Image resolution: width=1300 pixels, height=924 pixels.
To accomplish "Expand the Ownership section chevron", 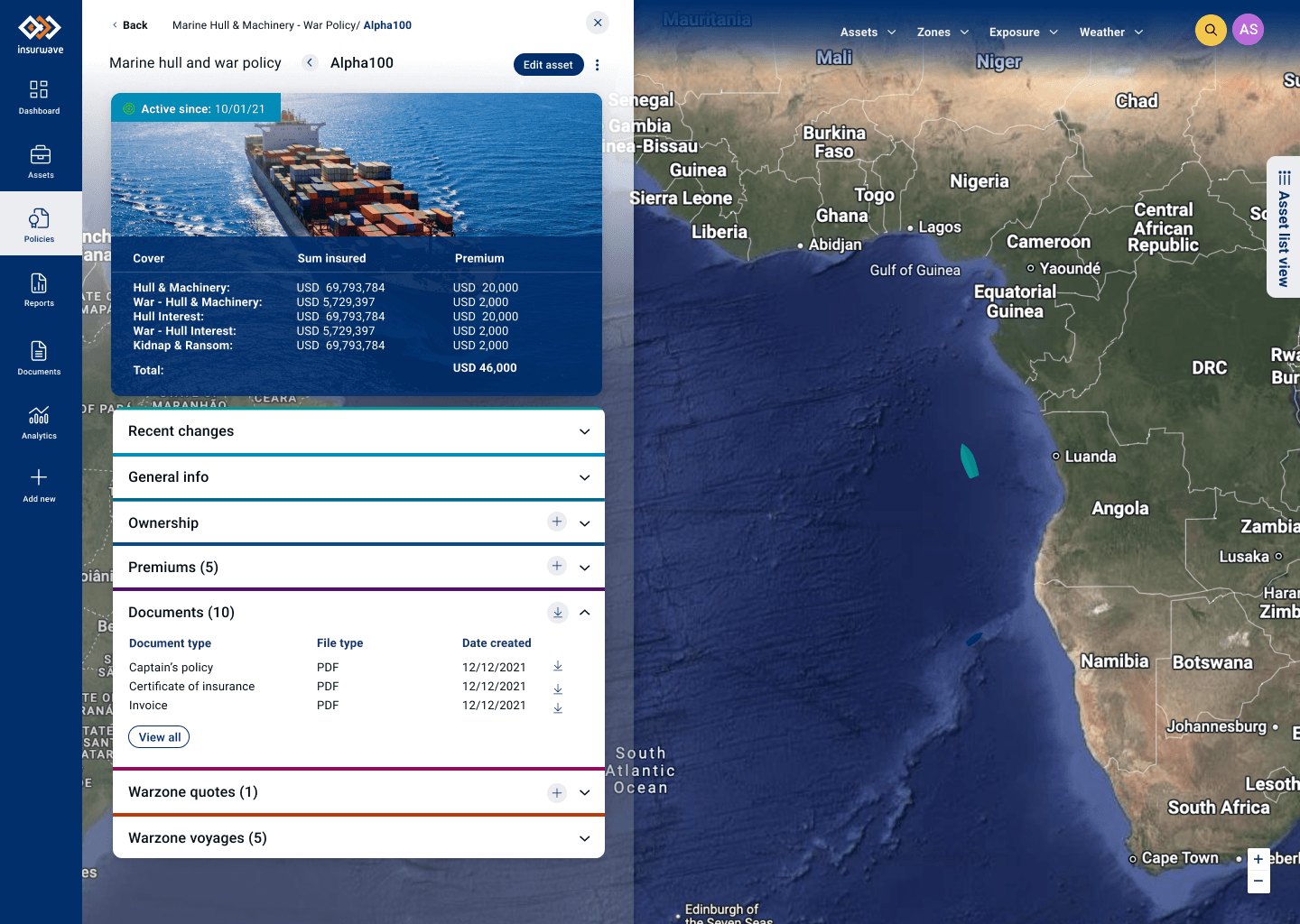I will [x=585, y=523].
